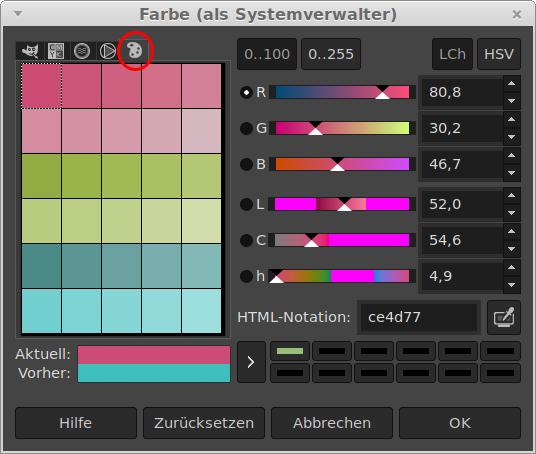Click the Zurücksetzen reset button

(204, 423)
